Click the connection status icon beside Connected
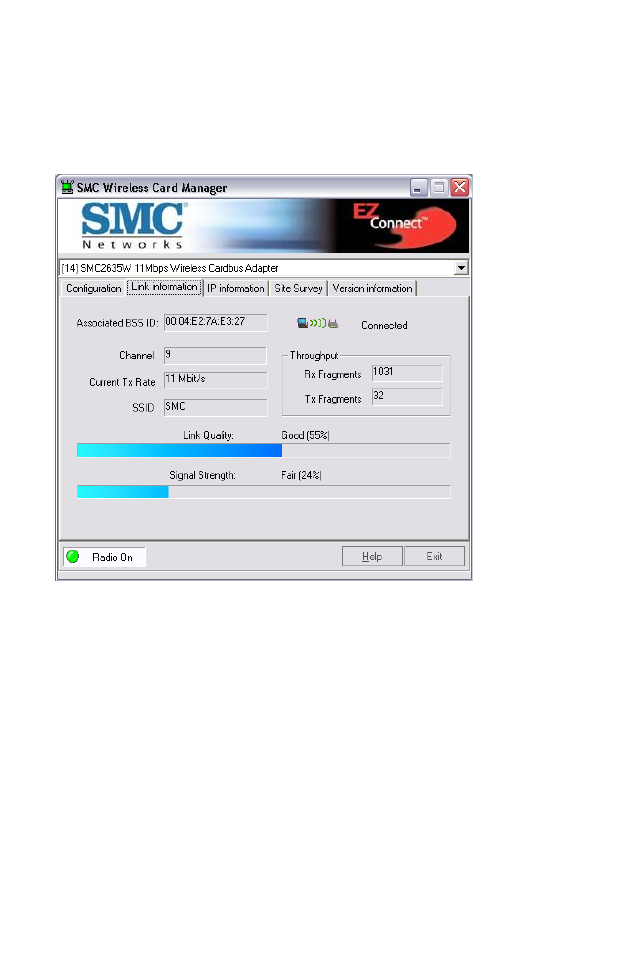This screenshot has width=630, height=967. click(x=317, y=323)
